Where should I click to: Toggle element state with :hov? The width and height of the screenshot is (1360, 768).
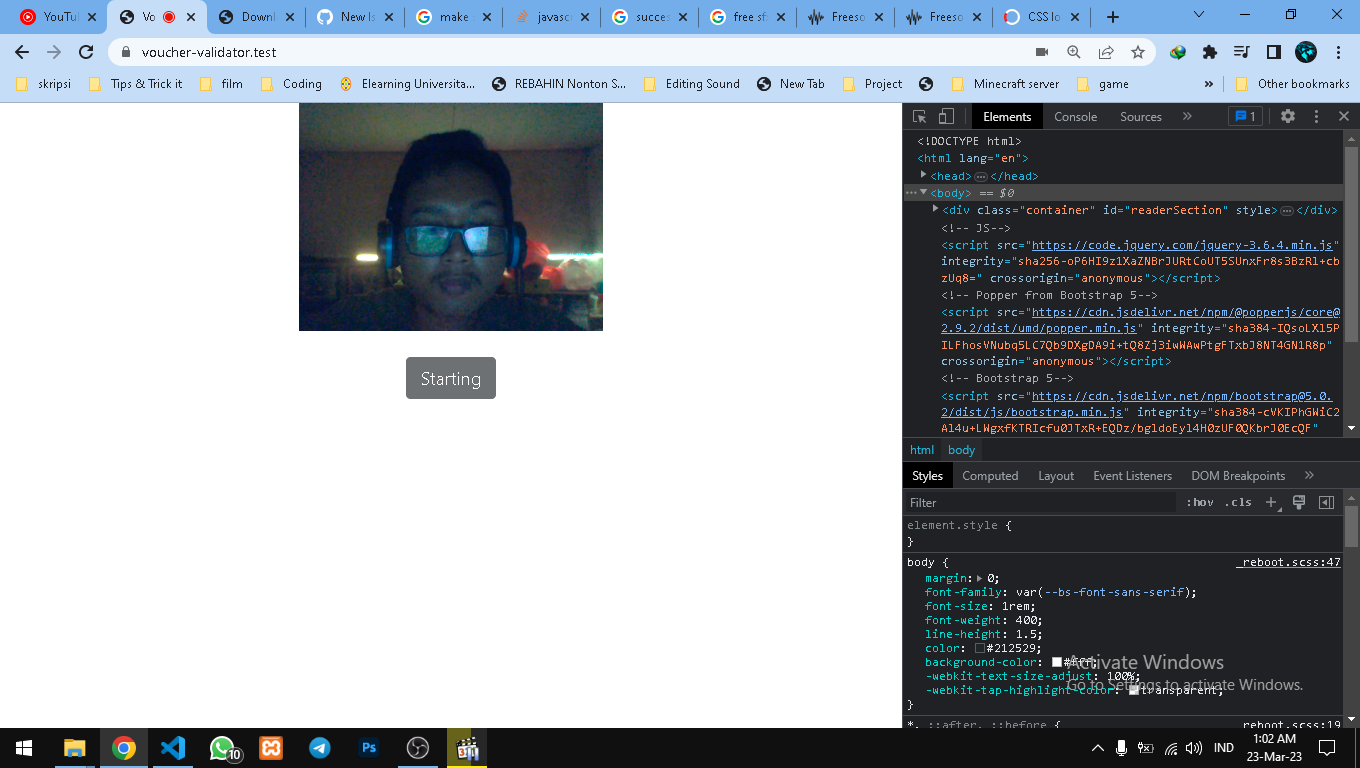tap(1199, 502)
